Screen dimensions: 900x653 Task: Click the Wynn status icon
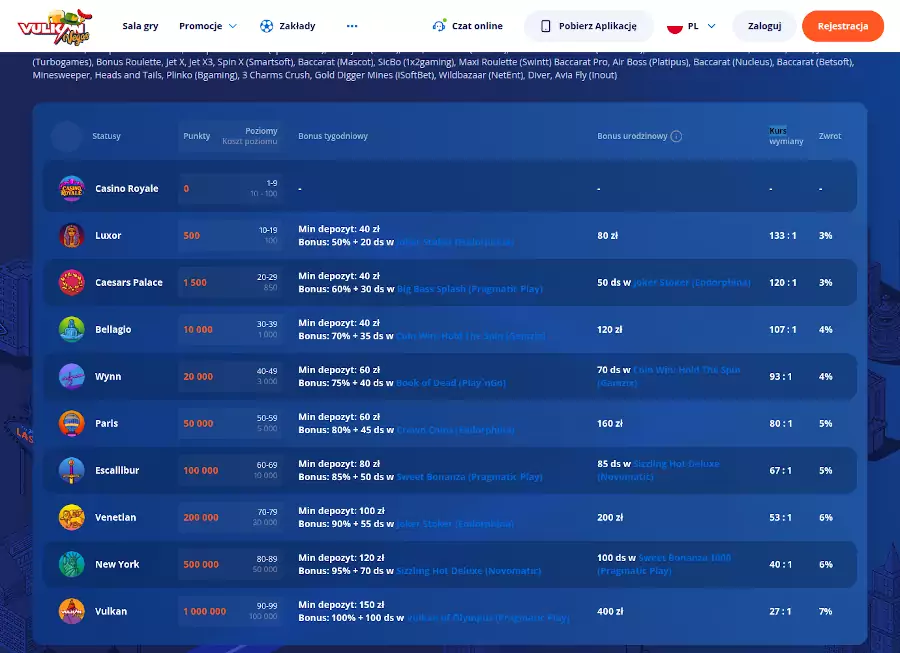pos(71,376)
